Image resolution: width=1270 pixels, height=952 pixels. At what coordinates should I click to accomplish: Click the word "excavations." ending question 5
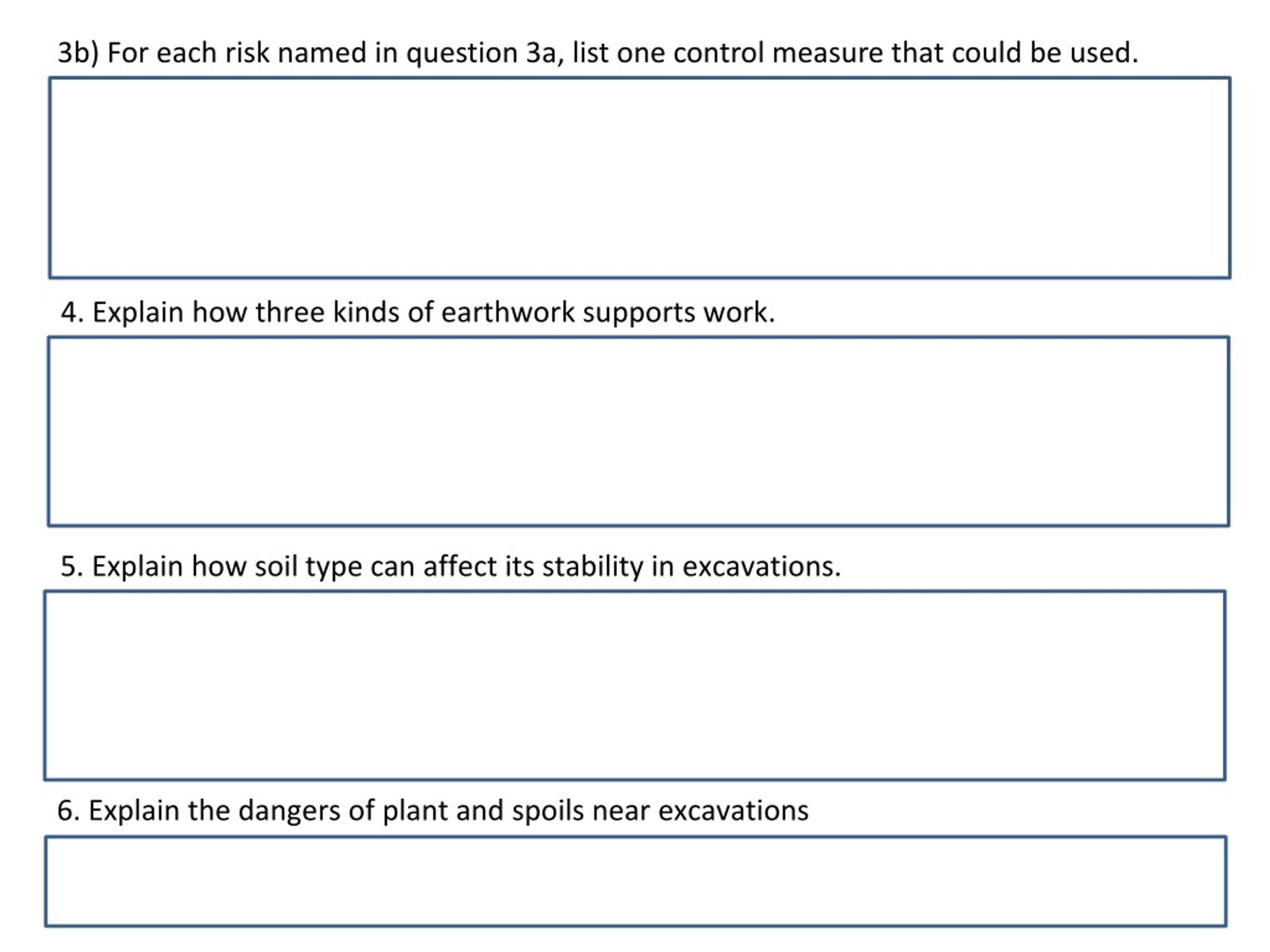tap(762, 566)
